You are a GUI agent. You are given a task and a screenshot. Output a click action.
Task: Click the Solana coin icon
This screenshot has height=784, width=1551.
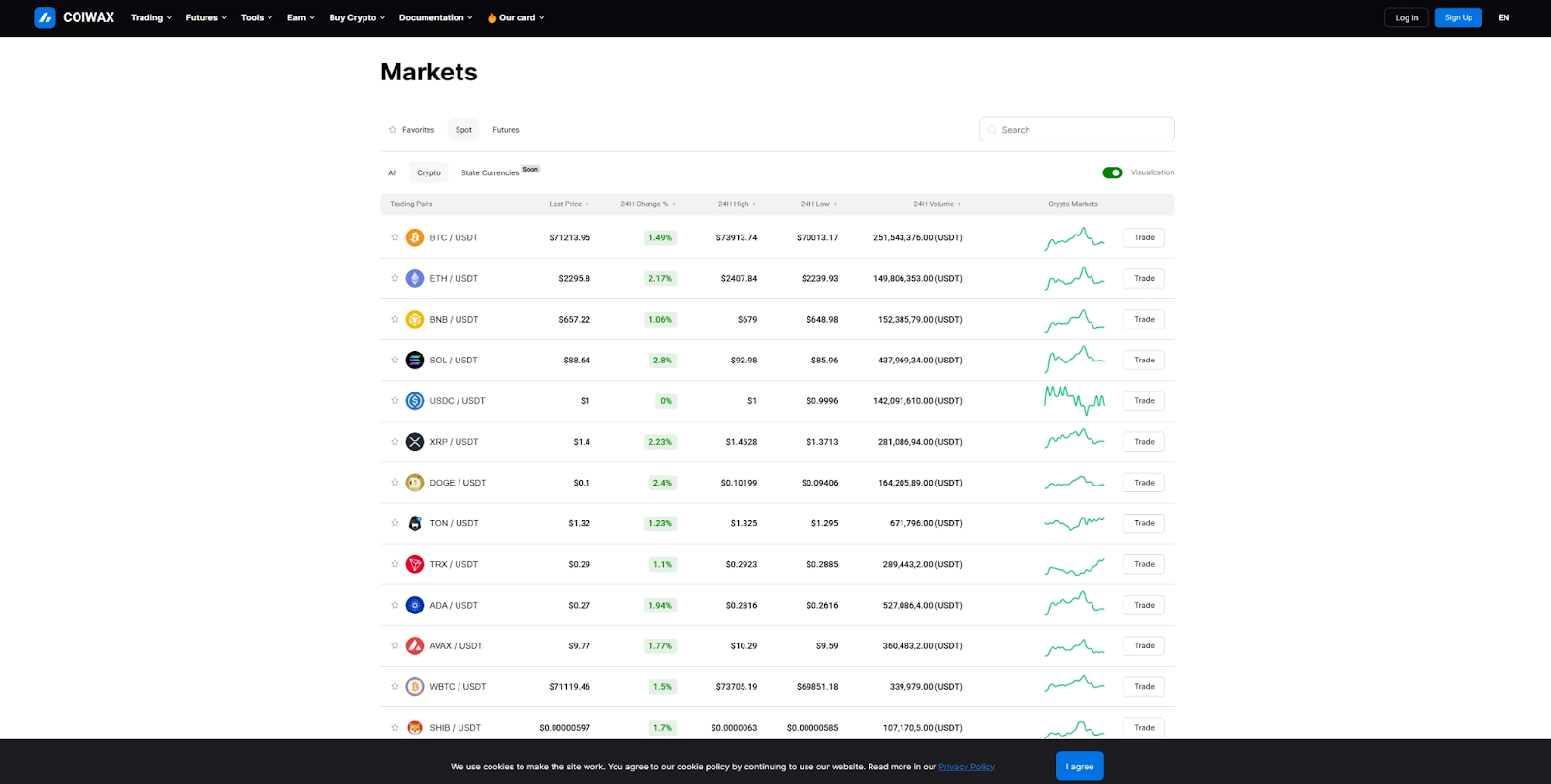tap(415, 360)
